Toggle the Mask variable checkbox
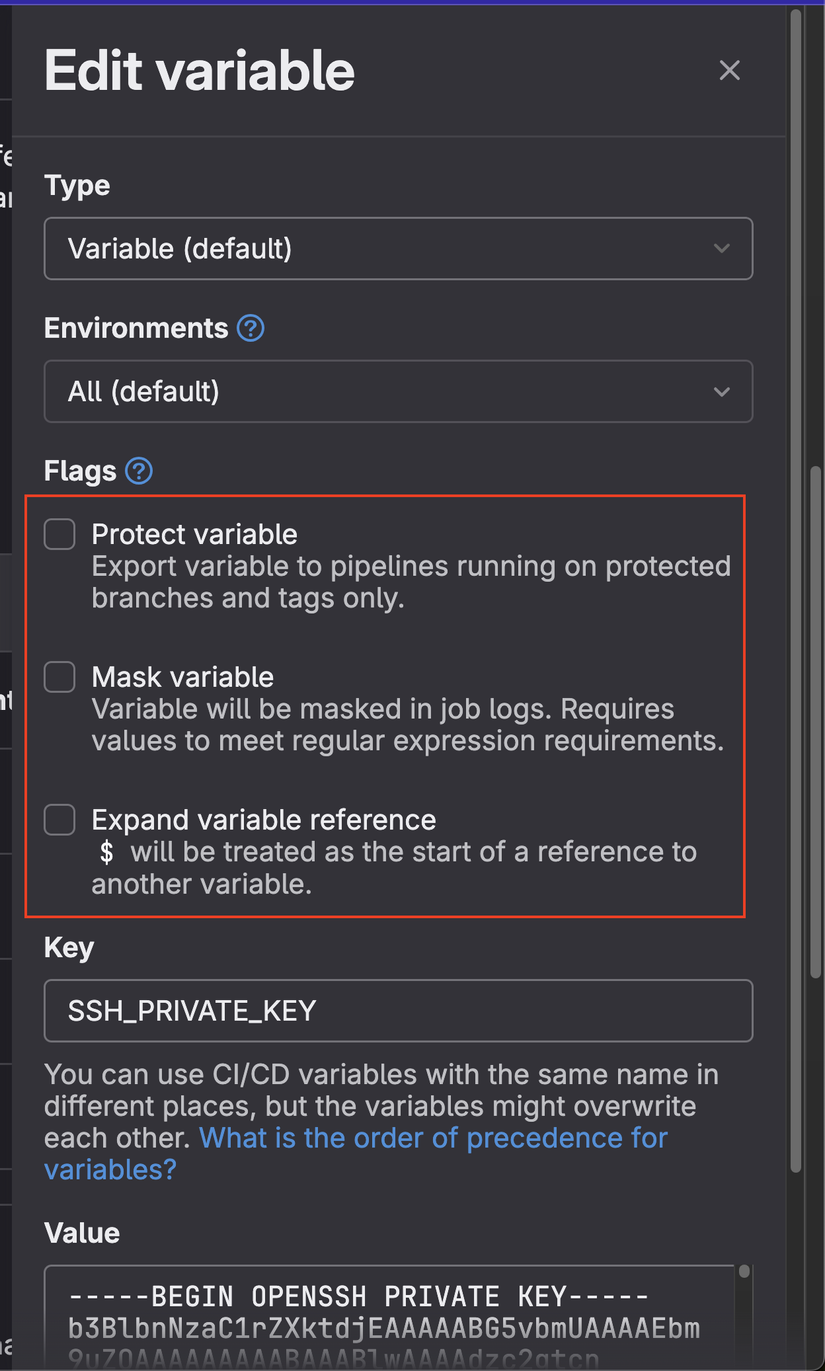The width and height of the screenshot is (825, 1371). tap(60, 677)
